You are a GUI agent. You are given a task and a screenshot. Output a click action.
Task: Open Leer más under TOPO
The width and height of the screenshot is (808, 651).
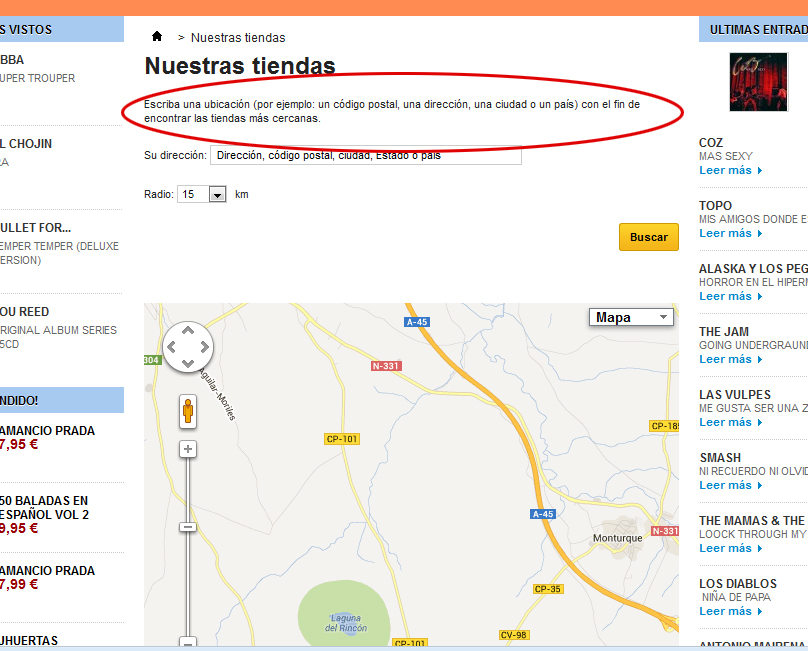(730, 233)
